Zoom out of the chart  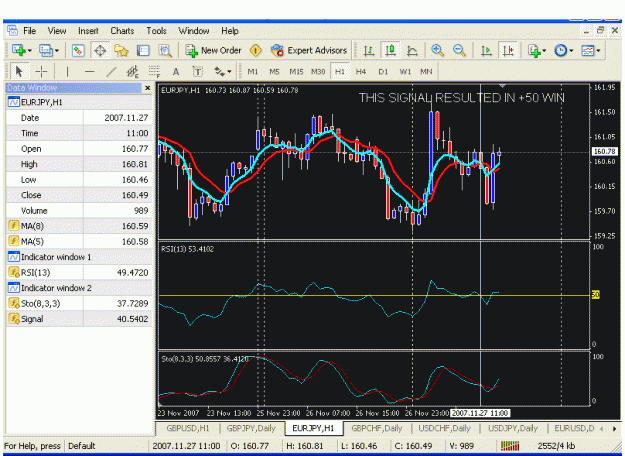pos(459,51)
